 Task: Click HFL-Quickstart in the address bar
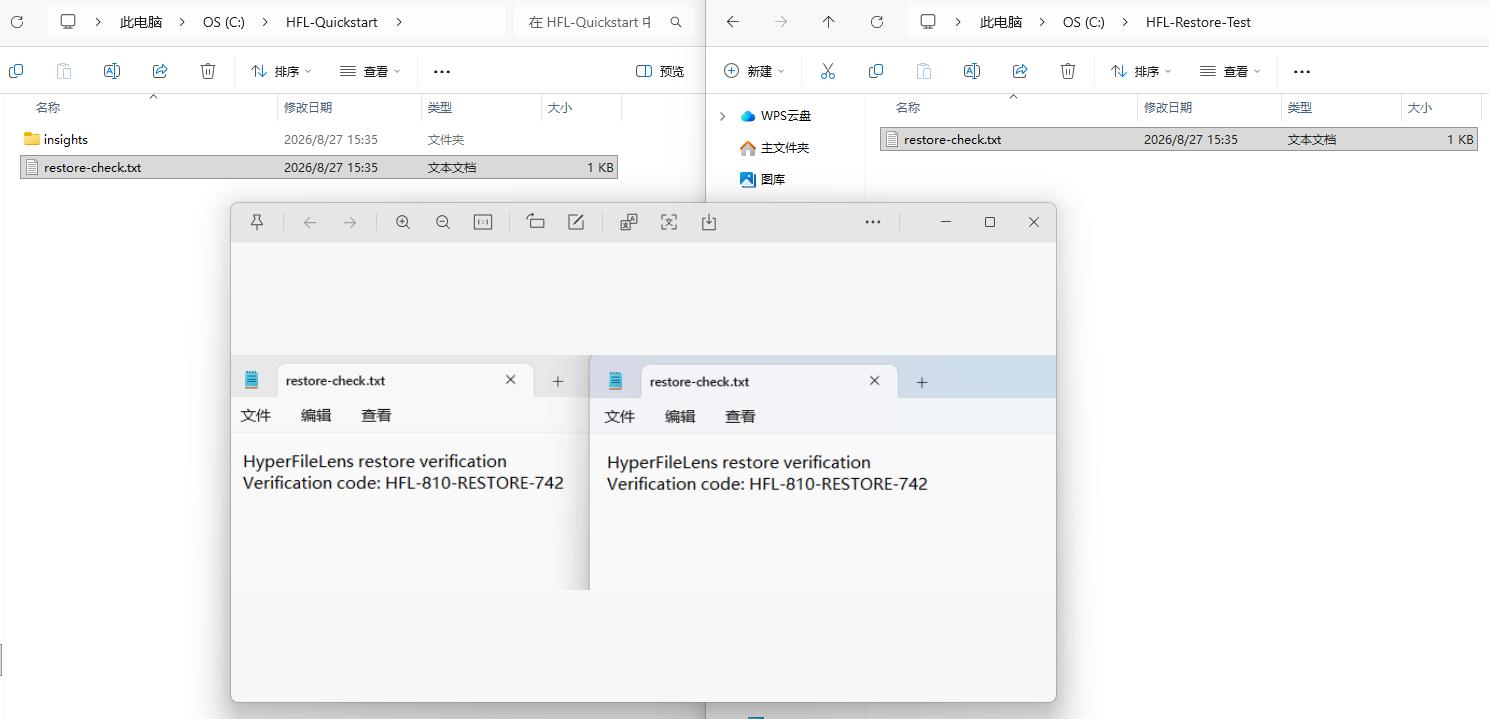[334, 22]
